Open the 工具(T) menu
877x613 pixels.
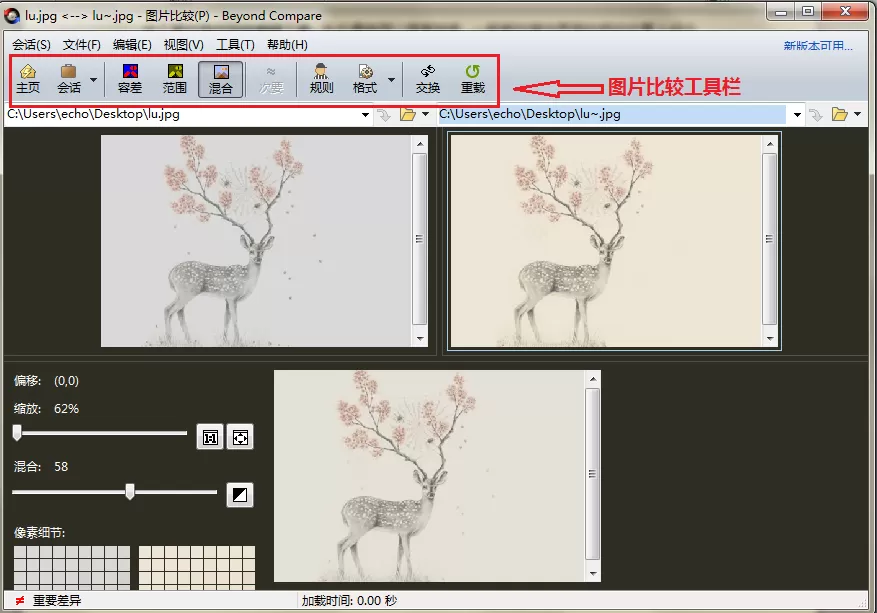tap(235, 45)
